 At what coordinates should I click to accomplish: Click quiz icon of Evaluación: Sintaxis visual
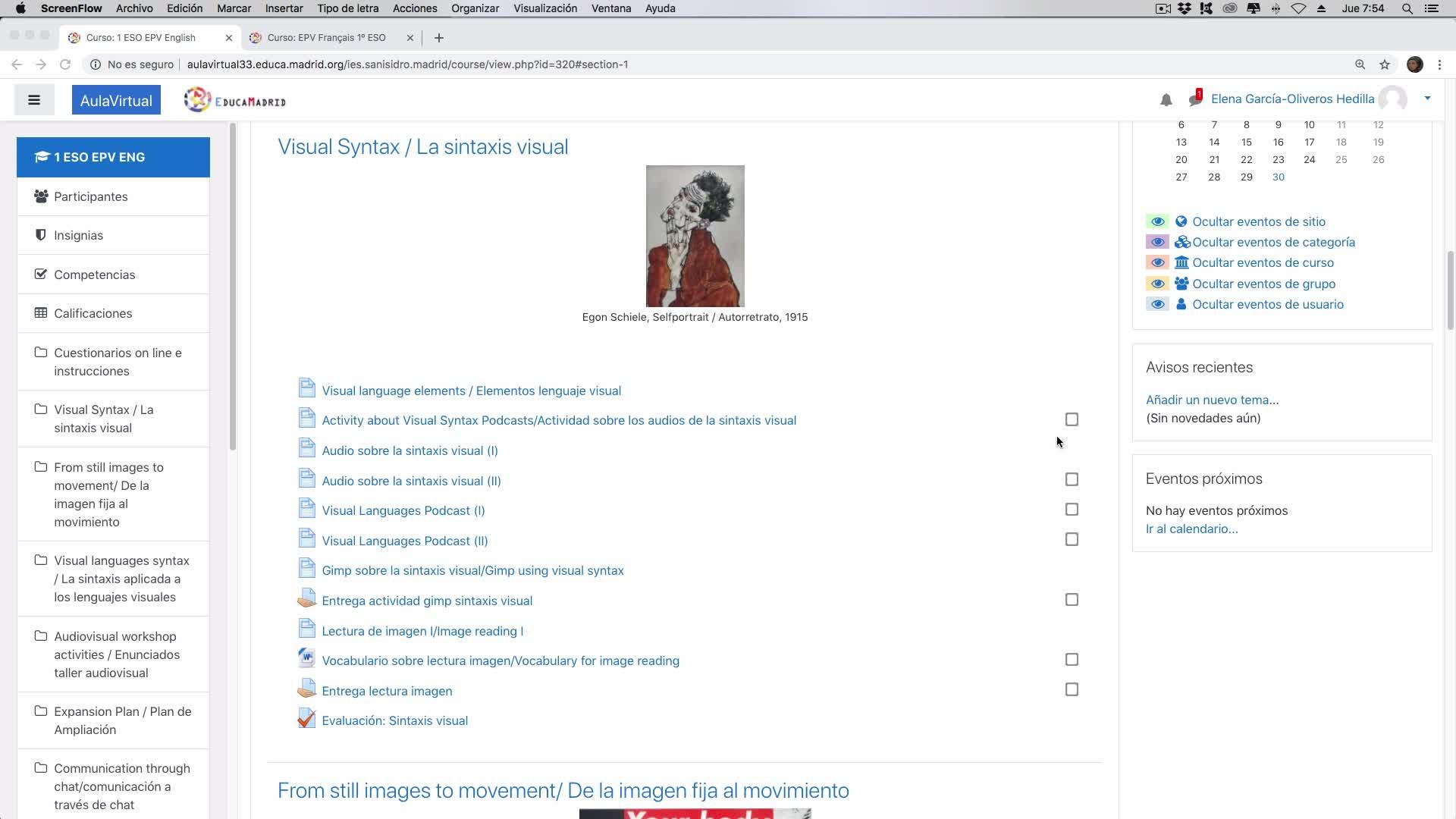coord(306,719)
